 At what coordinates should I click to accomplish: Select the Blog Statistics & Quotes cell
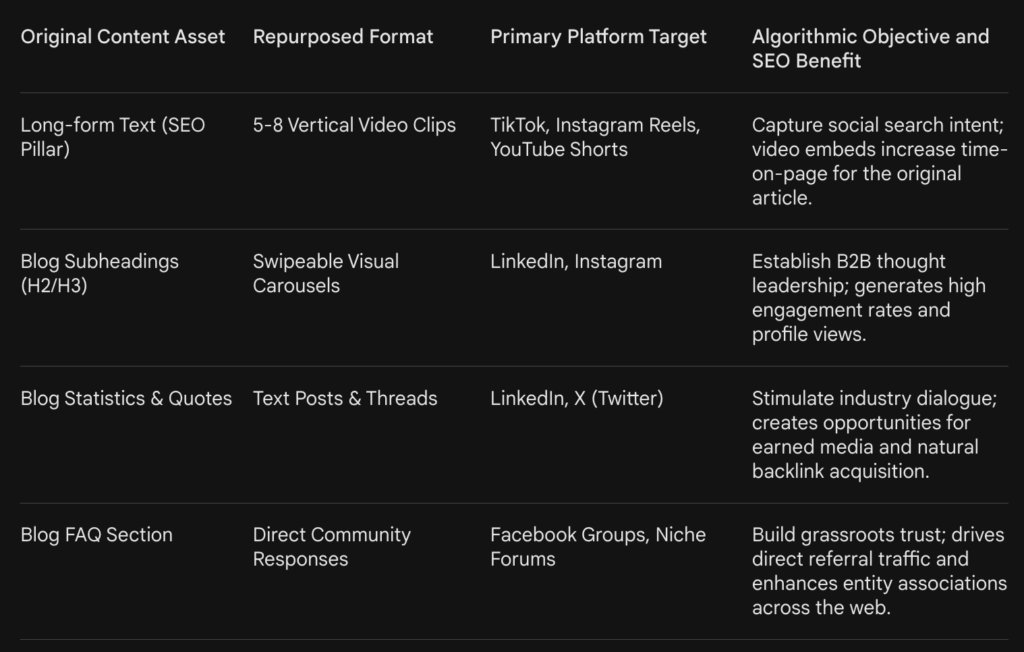126,398
